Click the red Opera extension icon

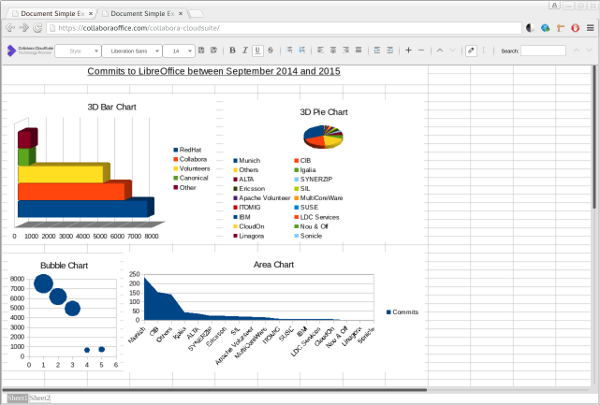pyautogui.click(x=575, y=28)
